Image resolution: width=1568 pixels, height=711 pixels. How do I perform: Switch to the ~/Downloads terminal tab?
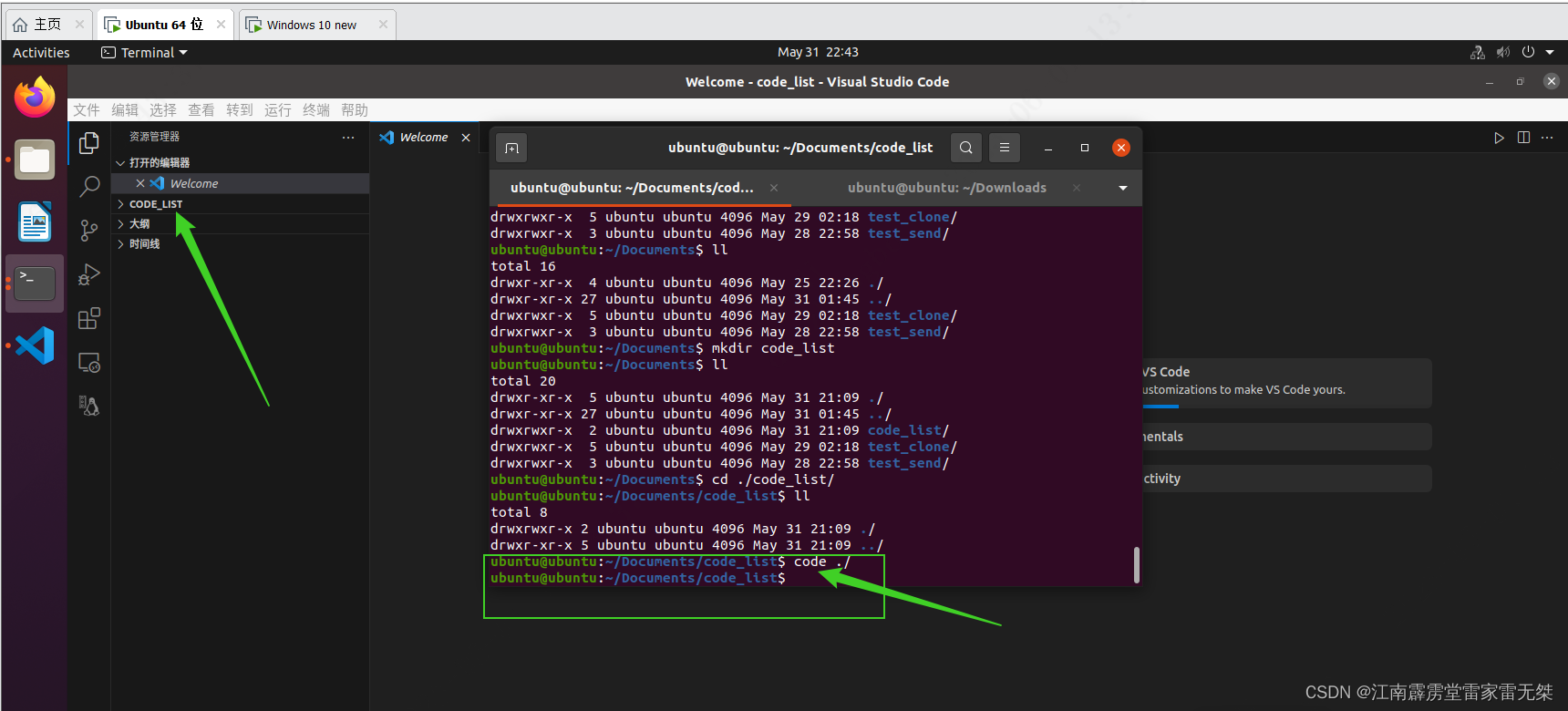[x=947, y=188]
